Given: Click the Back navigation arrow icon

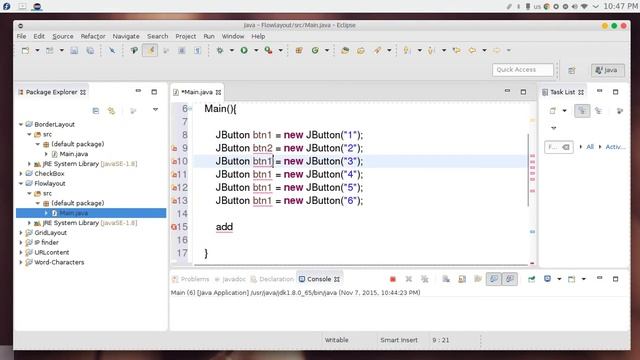Looking at the screenshot, I should [x=472, y=51].
